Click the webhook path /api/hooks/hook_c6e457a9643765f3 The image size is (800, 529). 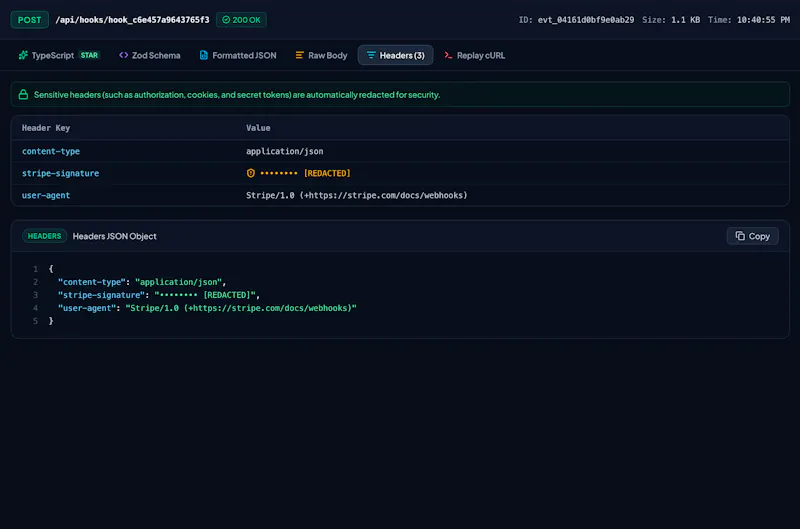click(132, 20)
